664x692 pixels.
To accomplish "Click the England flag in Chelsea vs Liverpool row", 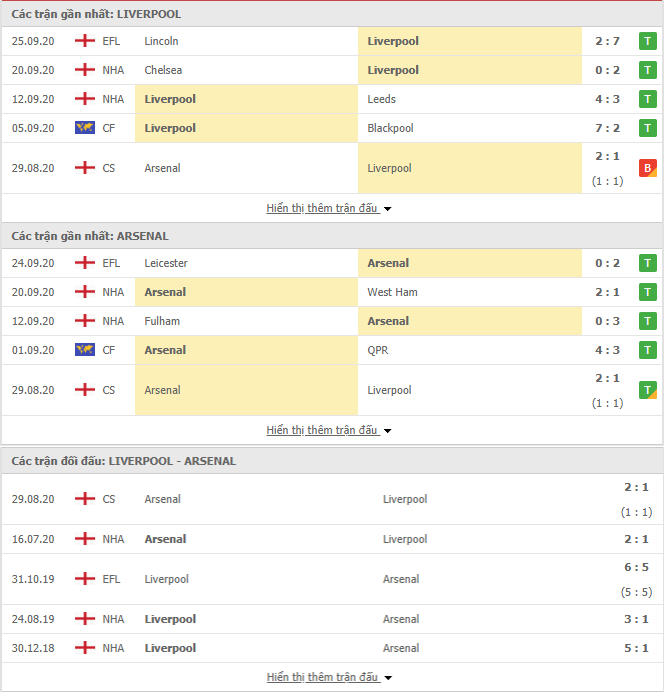I will coord(85,70).
